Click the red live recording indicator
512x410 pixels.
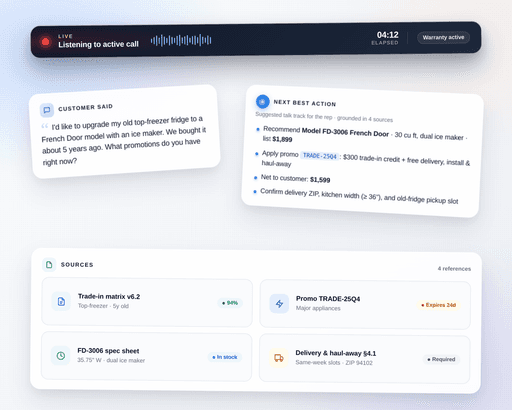46,42
